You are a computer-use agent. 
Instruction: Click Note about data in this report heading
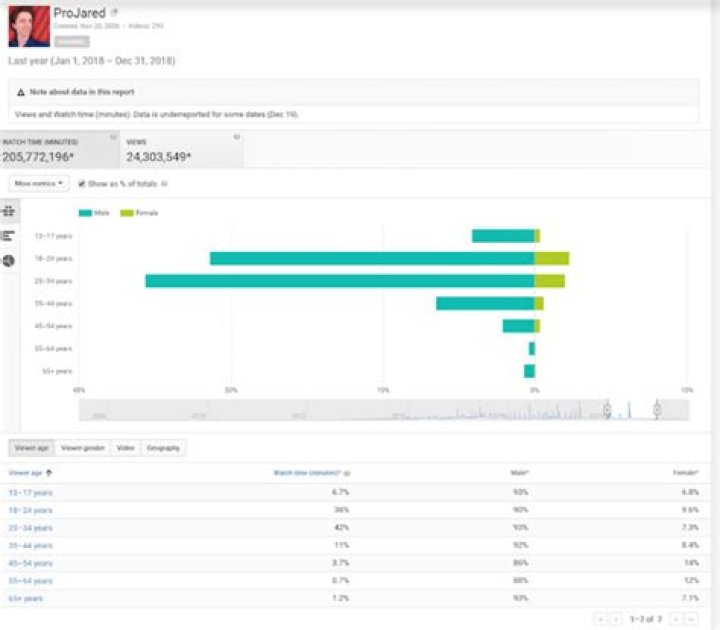(x=82, y=92)
